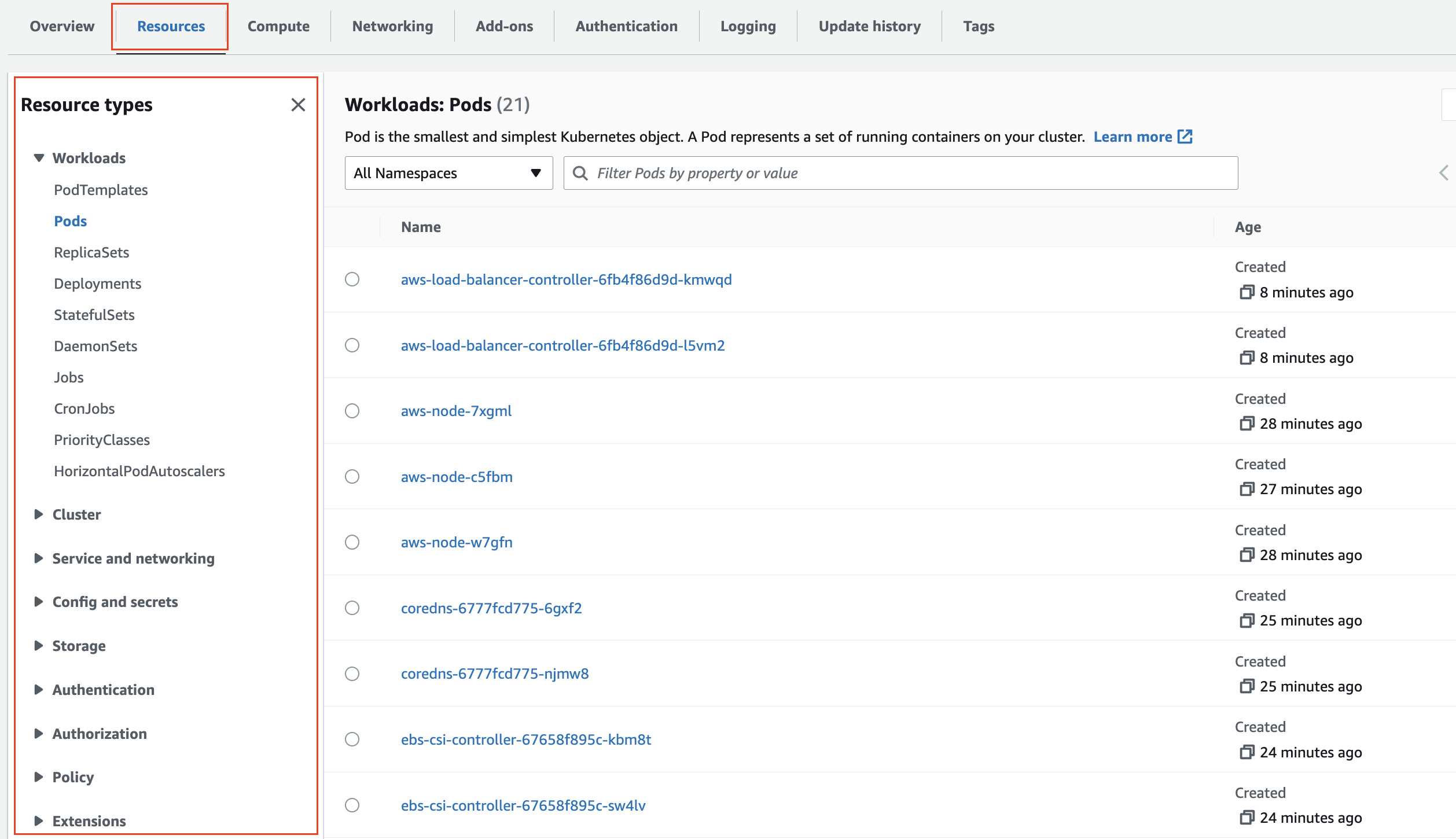This screenshot has height=839, width=1456.
Task: Click the external link icon beside Learn more
Action: pos(1185,137)
